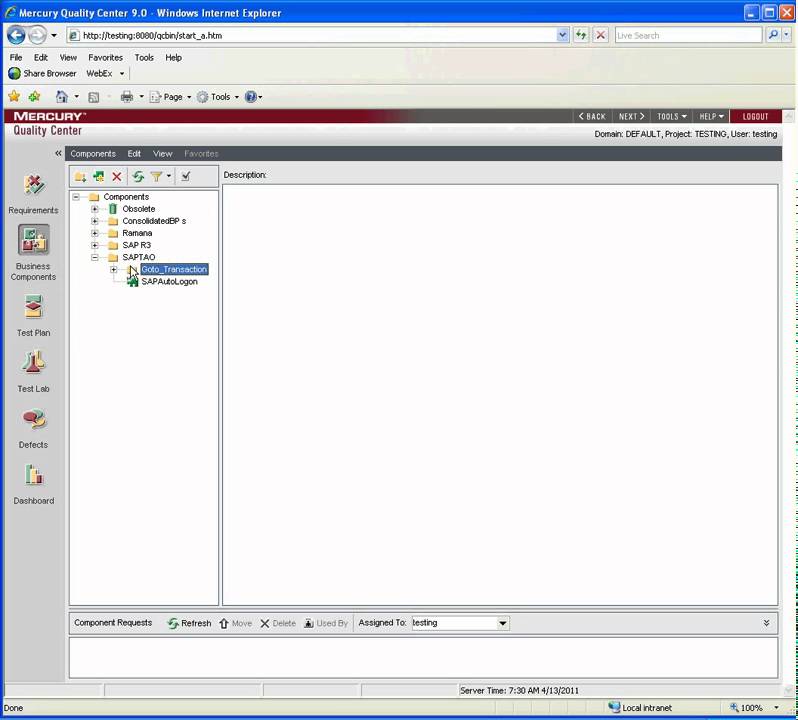Click the checkmark toolbar icon
Image resolution: width=798 pixels, height=720 pixels.
click(186, 177)
